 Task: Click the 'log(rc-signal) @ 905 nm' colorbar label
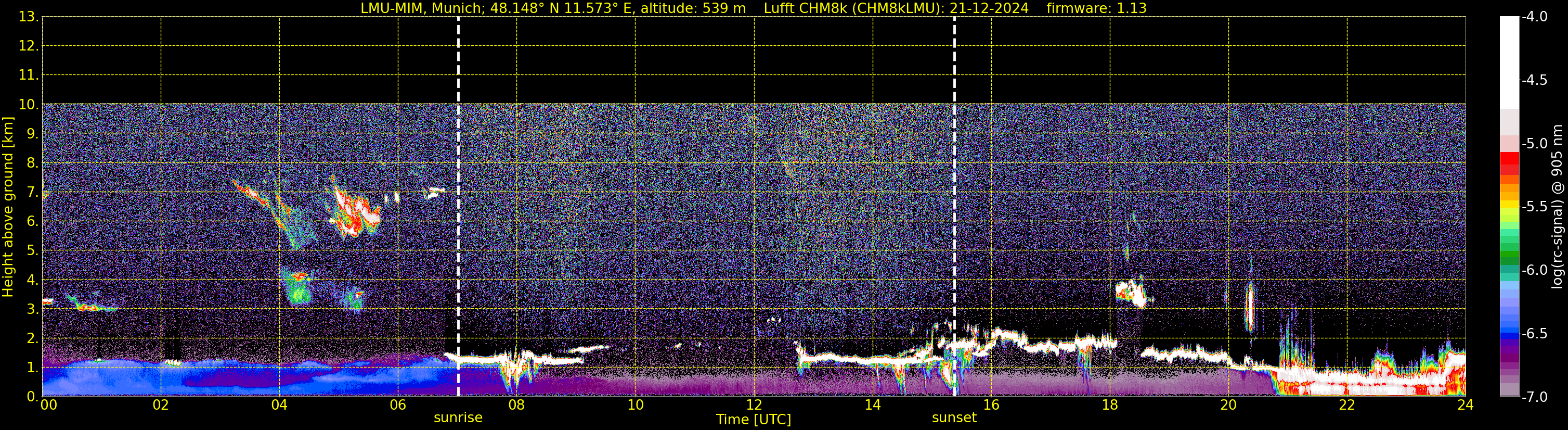point(1557,207)
